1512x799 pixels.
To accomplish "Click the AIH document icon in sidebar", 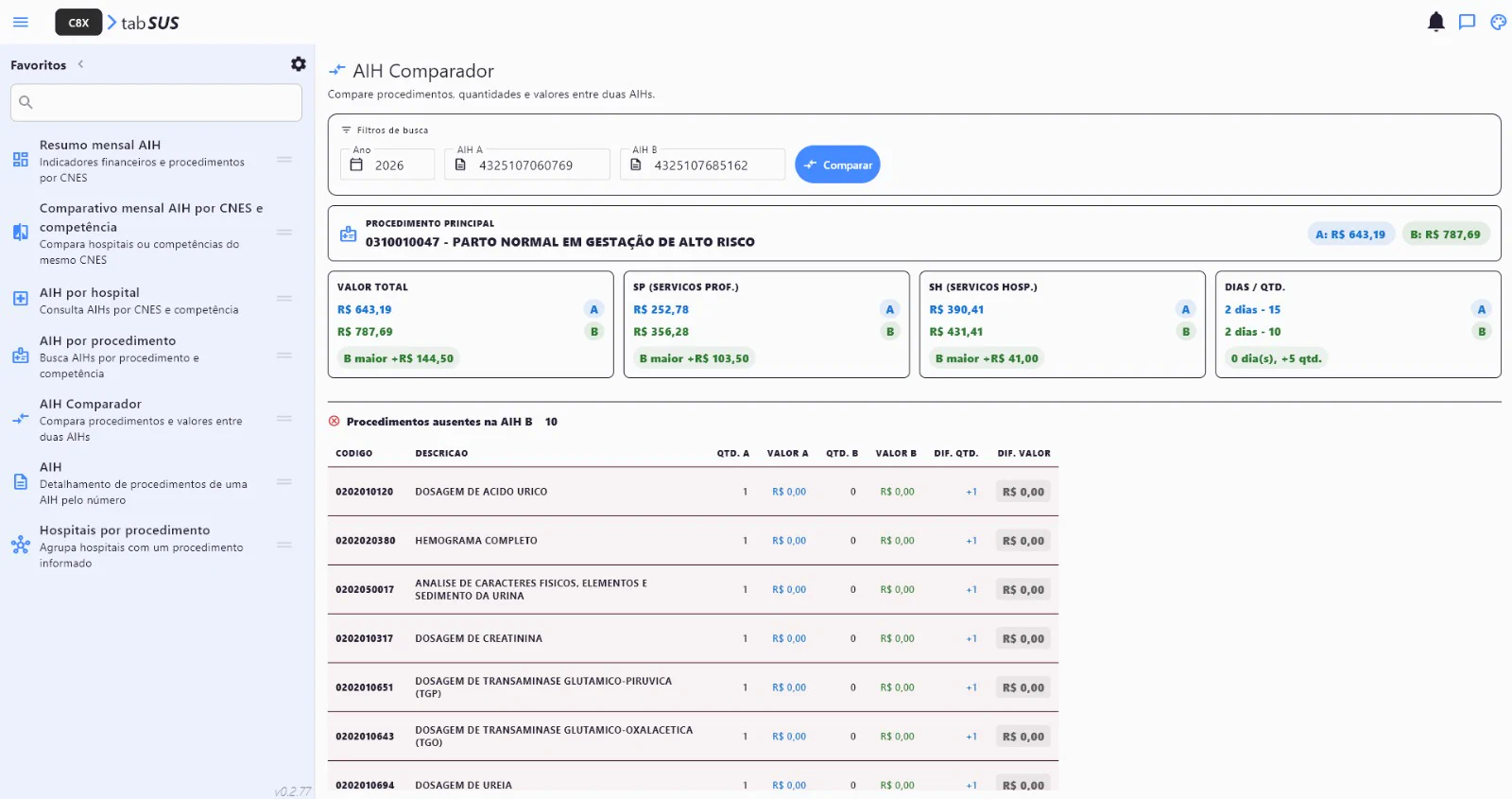I will [x=21, y=482].
